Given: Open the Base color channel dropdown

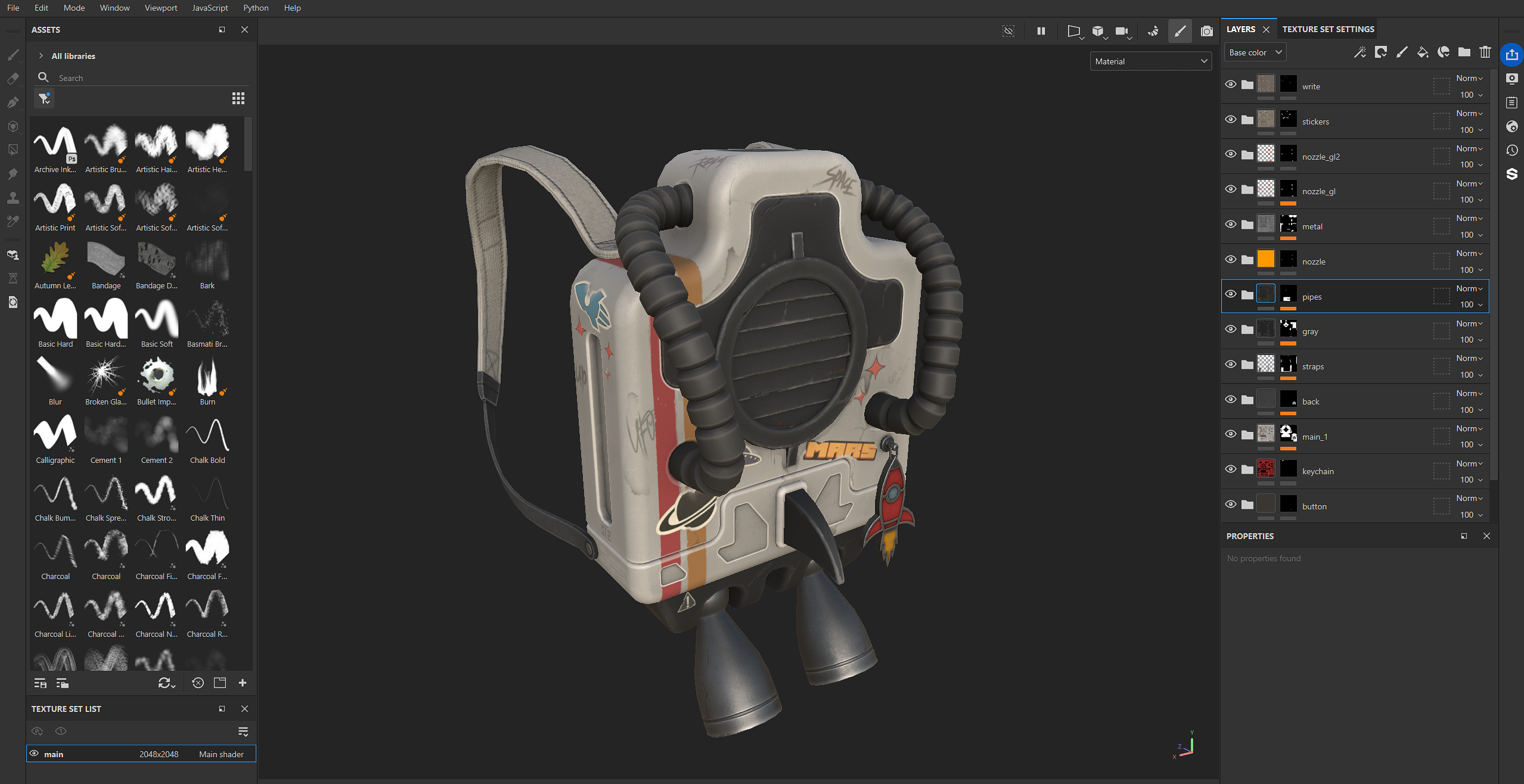Looking at the screenshot, I should point(1255,52).
